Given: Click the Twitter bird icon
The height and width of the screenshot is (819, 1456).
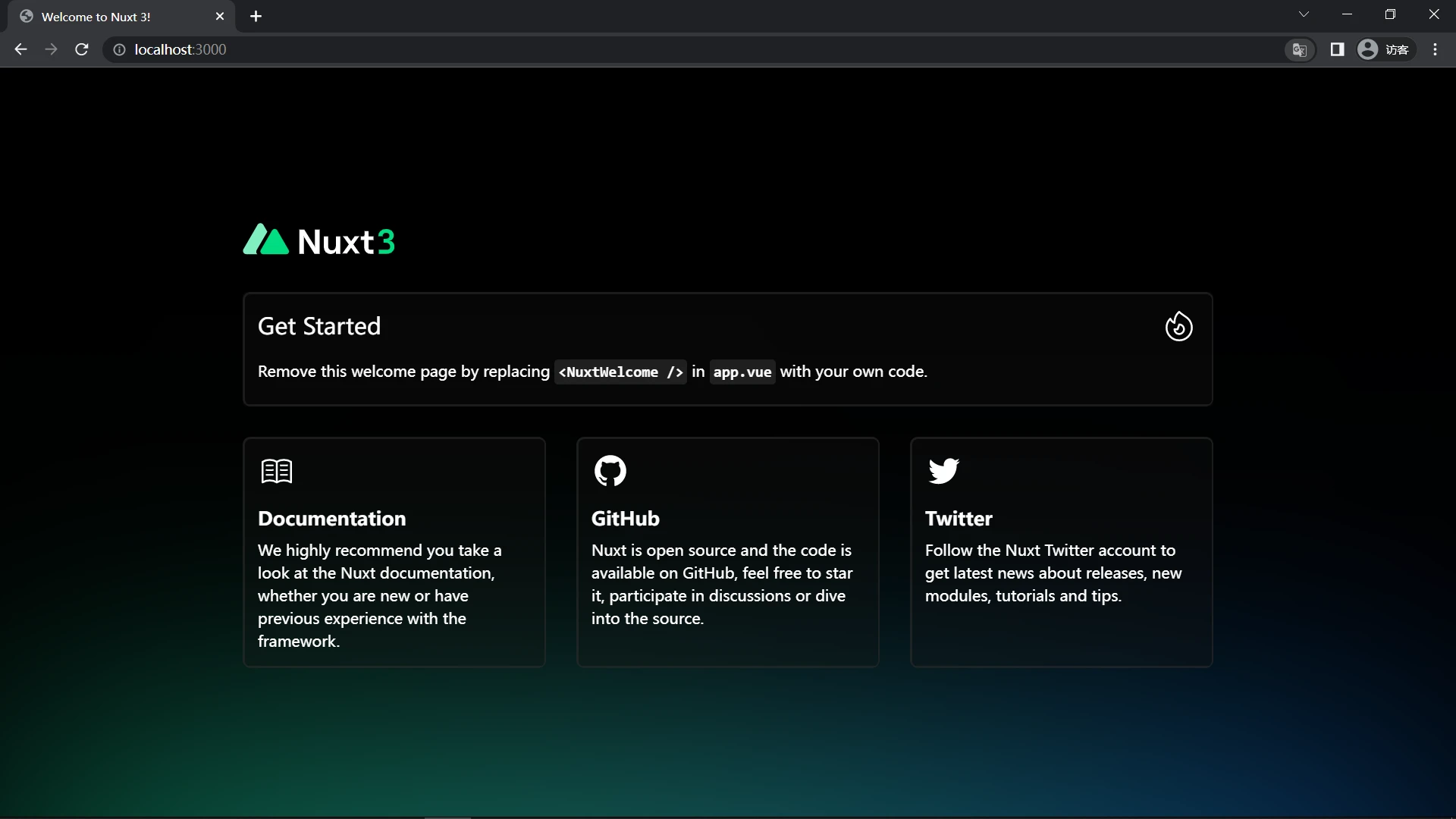Looking at the screenshot, I should pyautogui.click(x=943, y=471).
